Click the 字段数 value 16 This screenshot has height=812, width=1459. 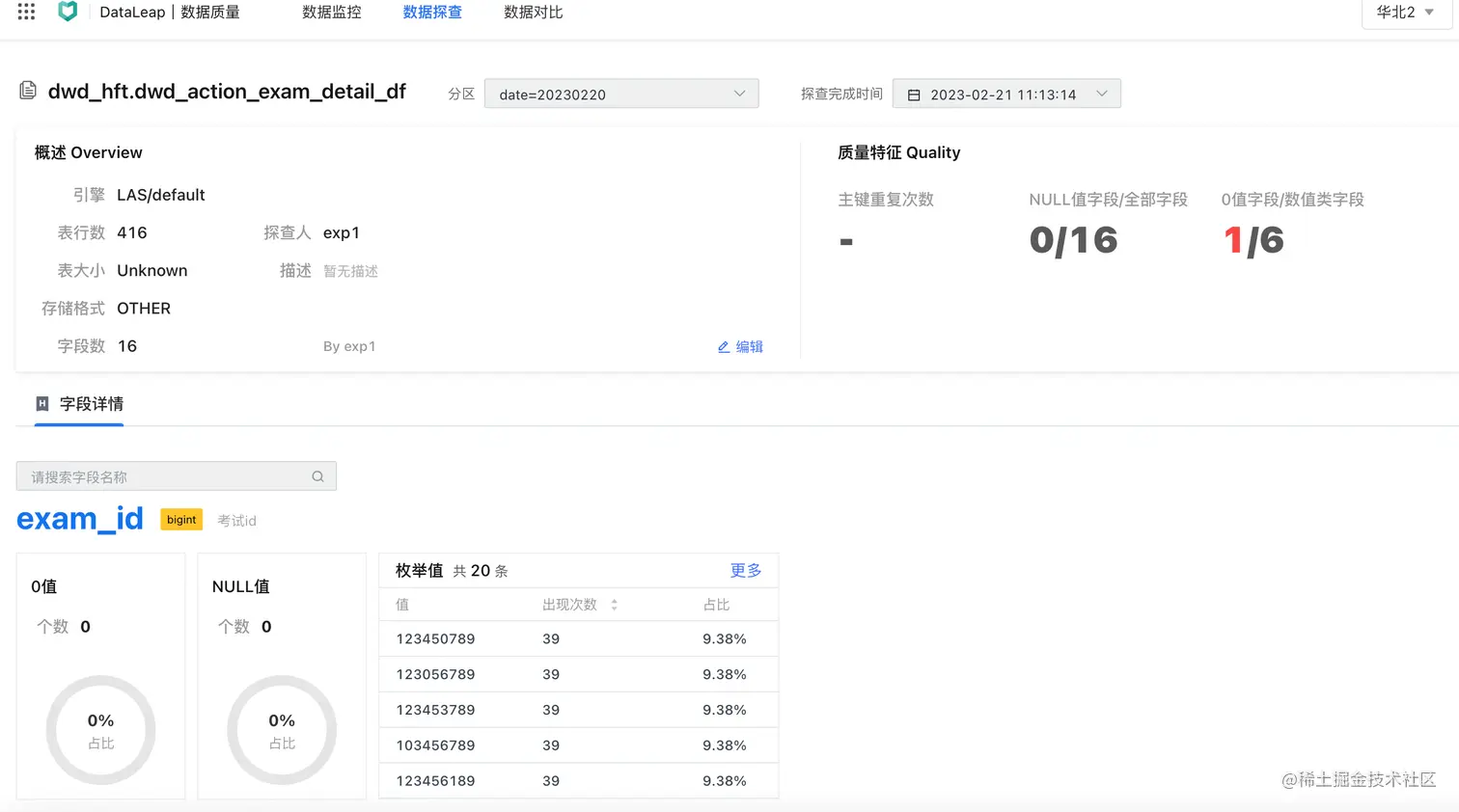127,346
